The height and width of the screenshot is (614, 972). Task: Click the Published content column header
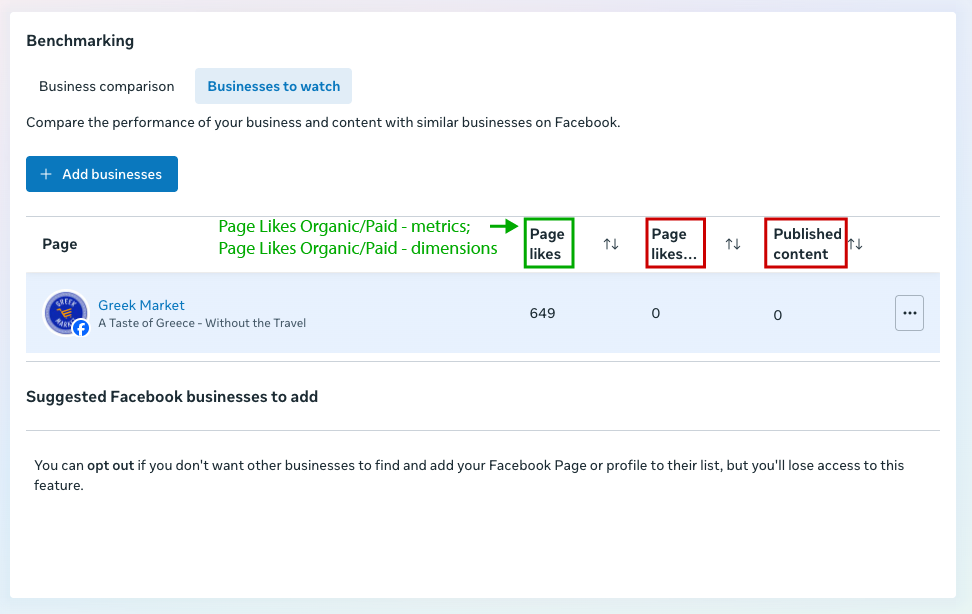(x=806, y=244)
